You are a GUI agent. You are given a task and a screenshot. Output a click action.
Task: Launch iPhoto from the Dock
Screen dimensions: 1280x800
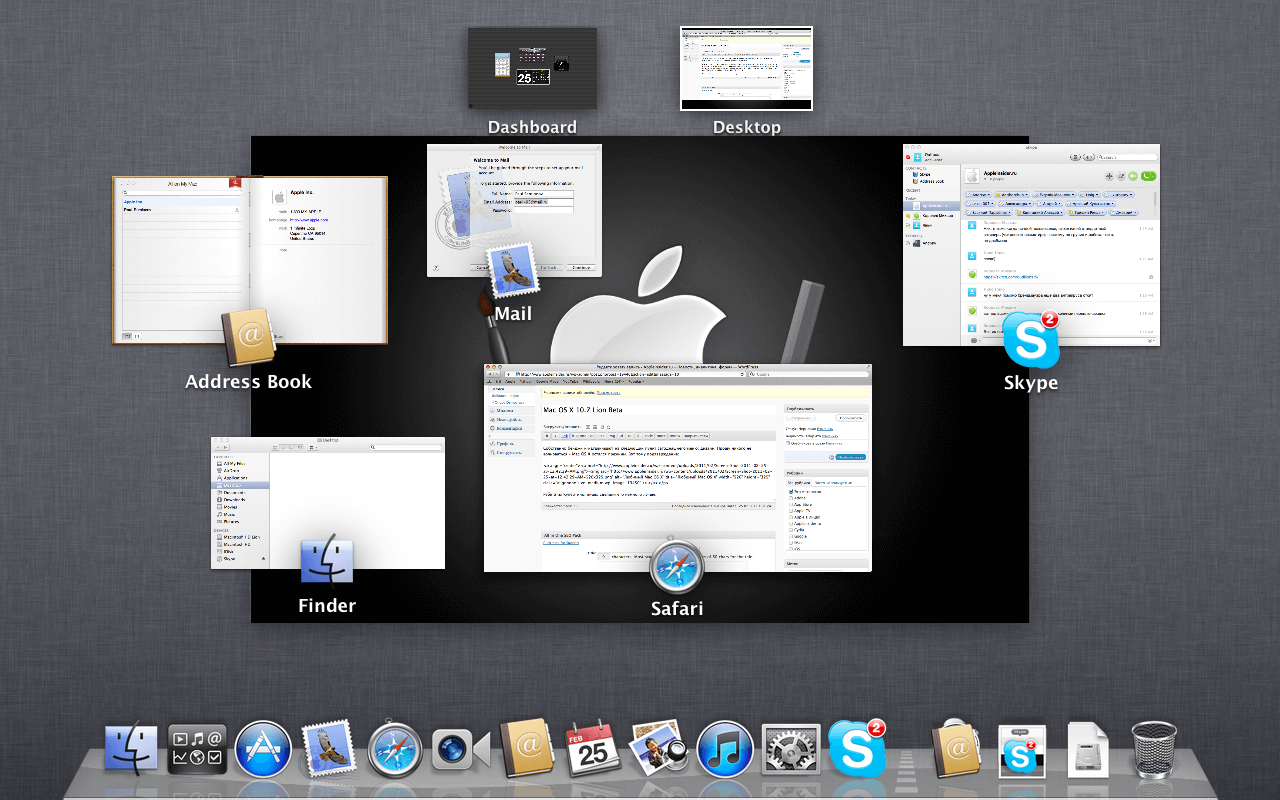click(x=659, y=749)
